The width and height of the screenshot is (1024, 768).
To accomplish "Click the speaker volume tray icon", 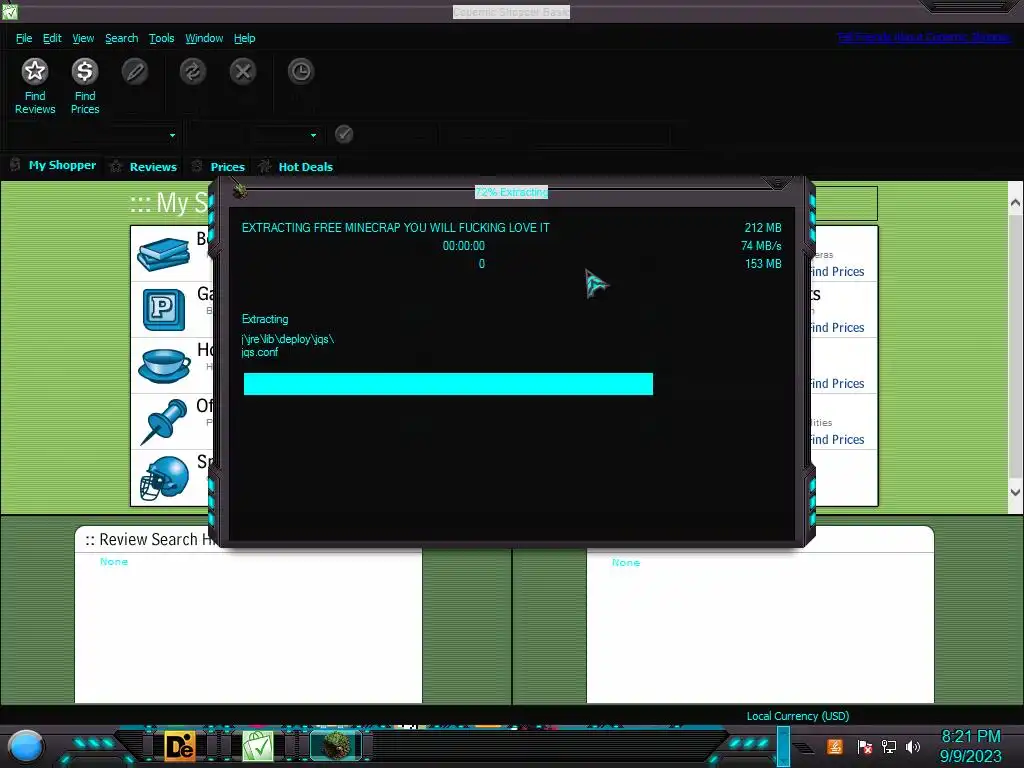I will [x=913, y=747].
